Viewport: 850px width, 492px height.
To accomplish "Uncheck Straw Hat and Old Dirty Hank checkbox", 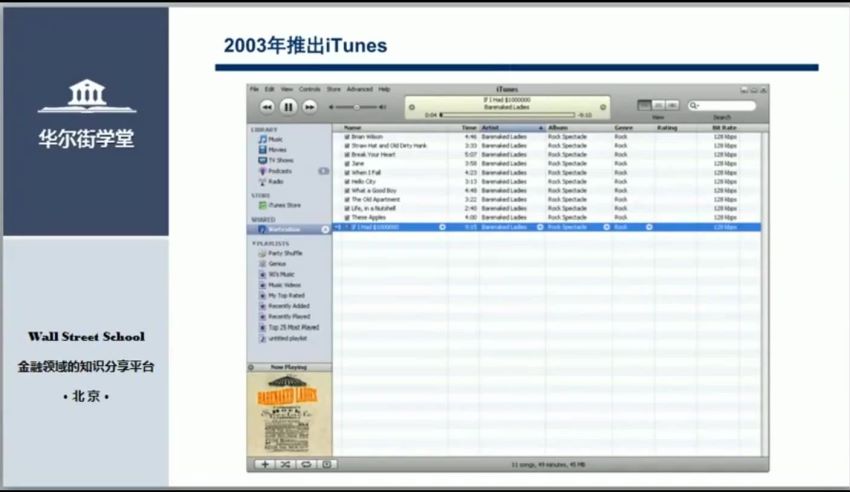I will click(x=347, y=146).
